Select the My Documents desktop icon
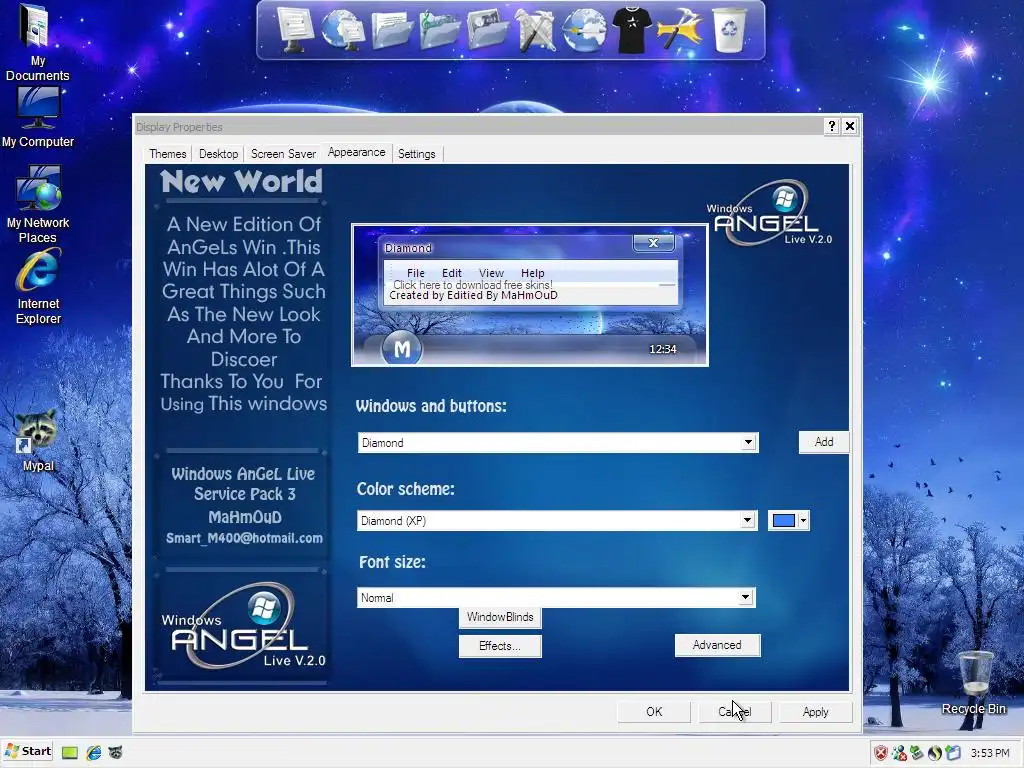The image size is (1024, 768). pyautogui.click(x=37, y=42)
